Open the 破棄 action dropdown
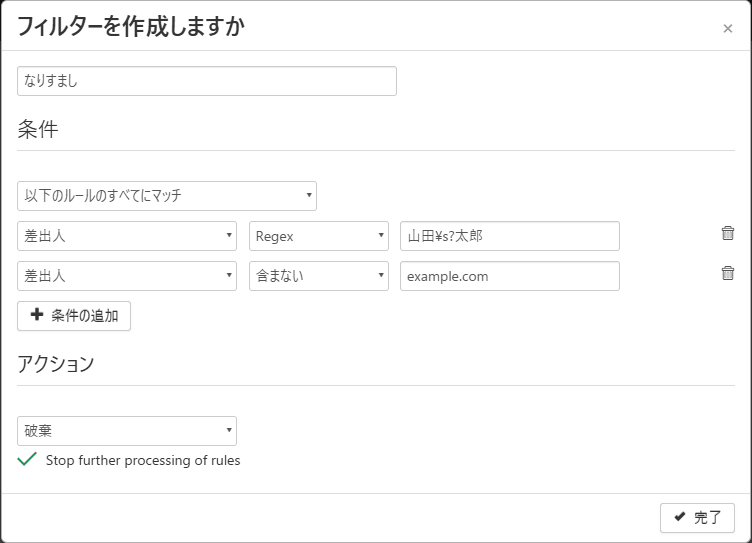 pos(127,431)
